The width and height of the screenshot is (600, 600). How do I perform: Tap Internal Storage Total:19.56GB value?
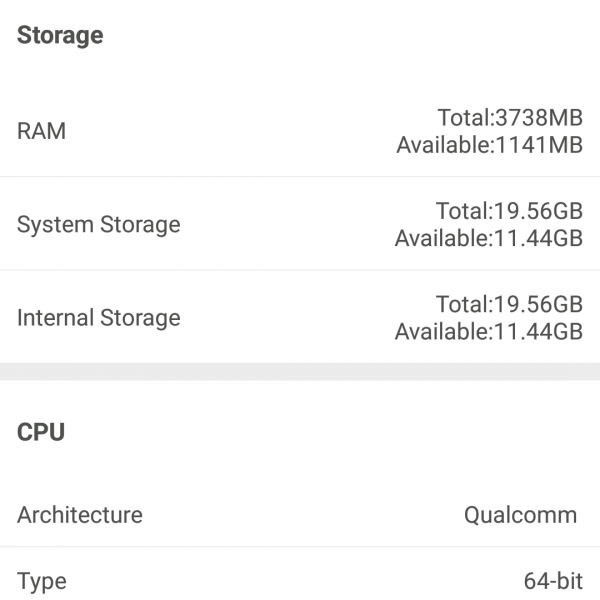[x=509, y=305]
